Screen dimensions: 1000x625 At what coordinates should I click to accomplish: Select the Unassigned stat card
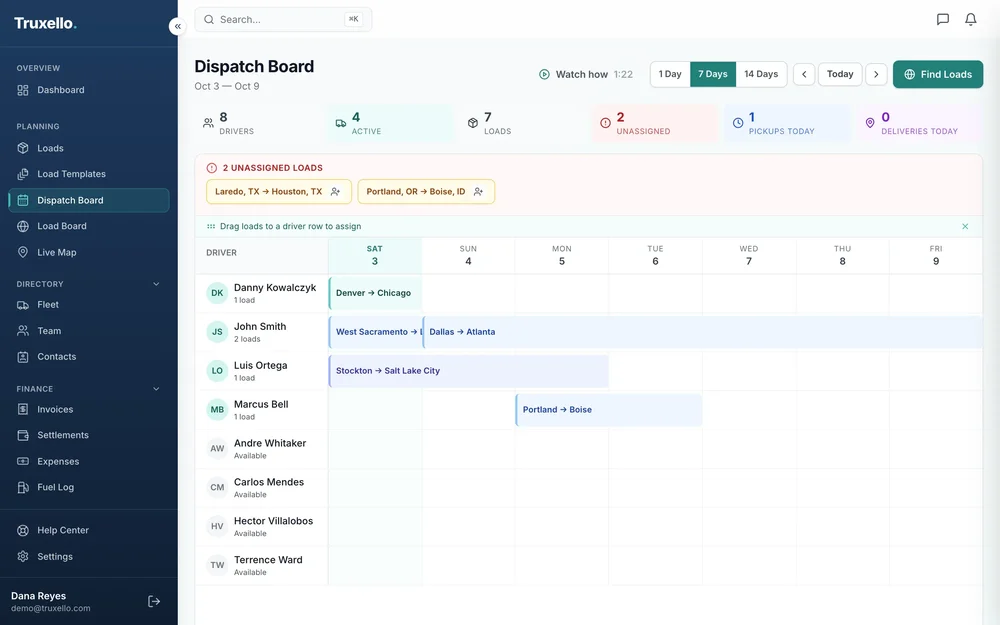coord(656,123)
